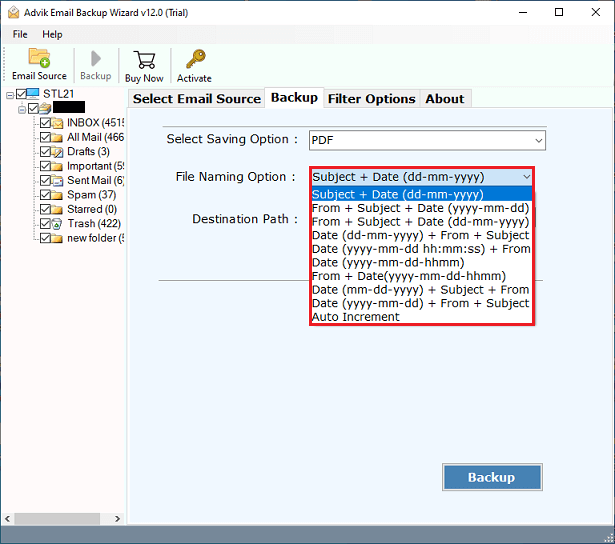This screenshot has height=544, width=615.
Task: Collapse the File Naming Option dropdown
Action: tap(526, 177)
